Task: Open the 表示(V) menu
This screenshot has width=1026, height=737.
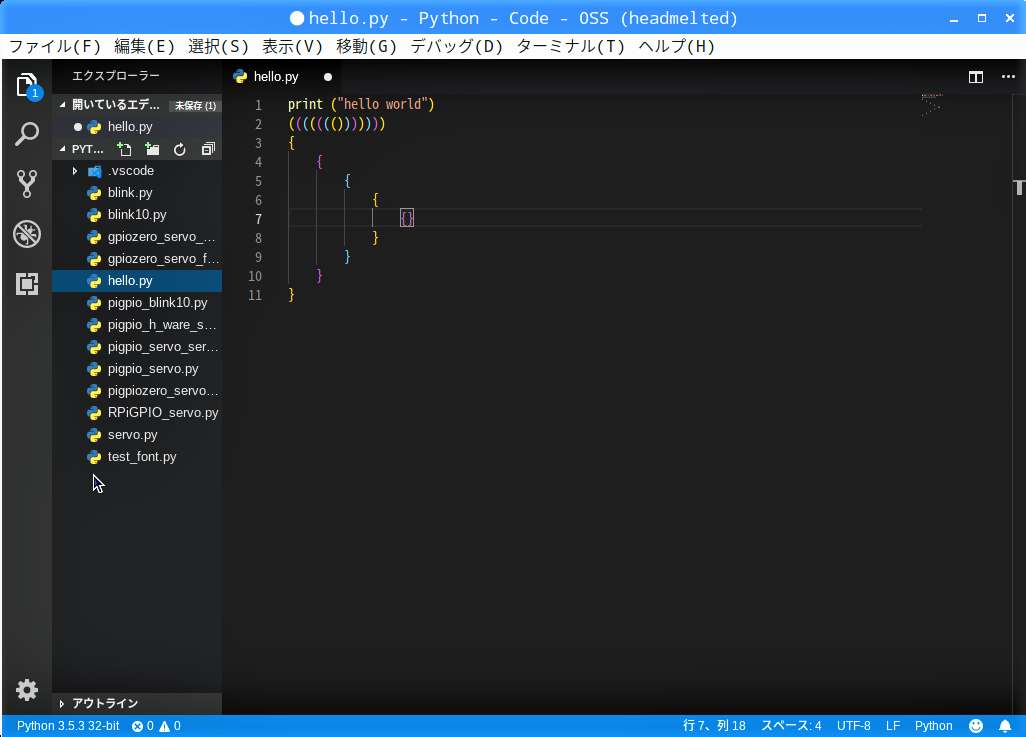Action: click(292, 46)
